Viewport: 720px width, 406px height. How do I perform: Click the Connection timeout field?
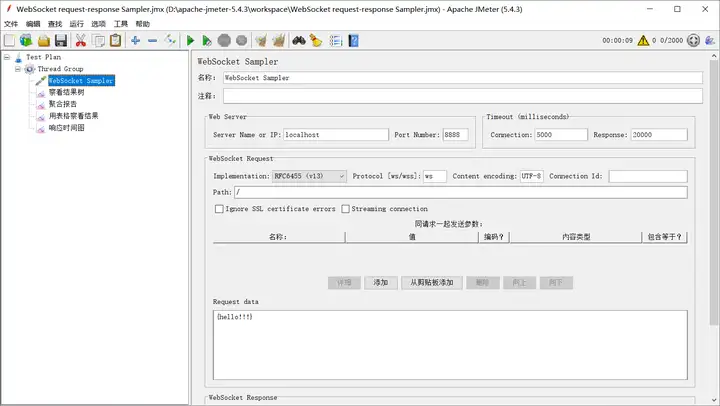(561, 135)
